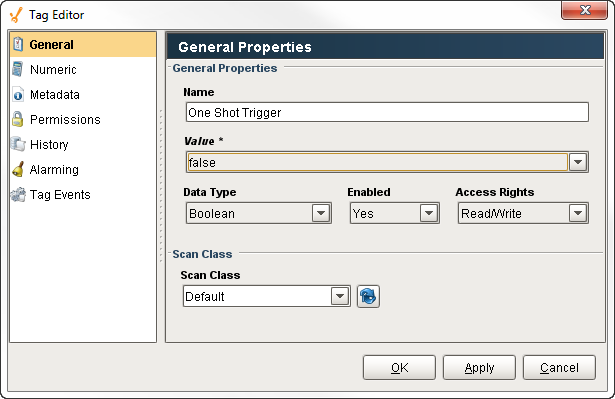Screen dimensions: 615x399
Task: Show the History section
Action: pyautogui.click(x=83, y=144)
